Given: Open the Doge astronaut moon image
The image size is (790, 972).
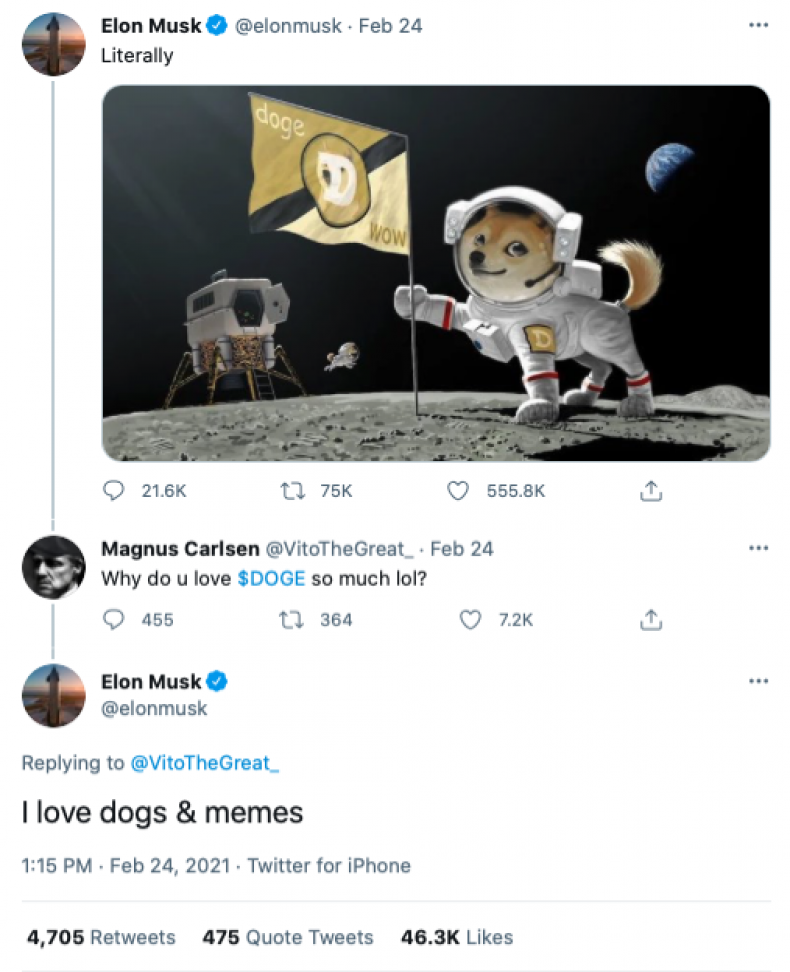Looking at the screenshot, I should pyautogui.click(x=436, y=273).
